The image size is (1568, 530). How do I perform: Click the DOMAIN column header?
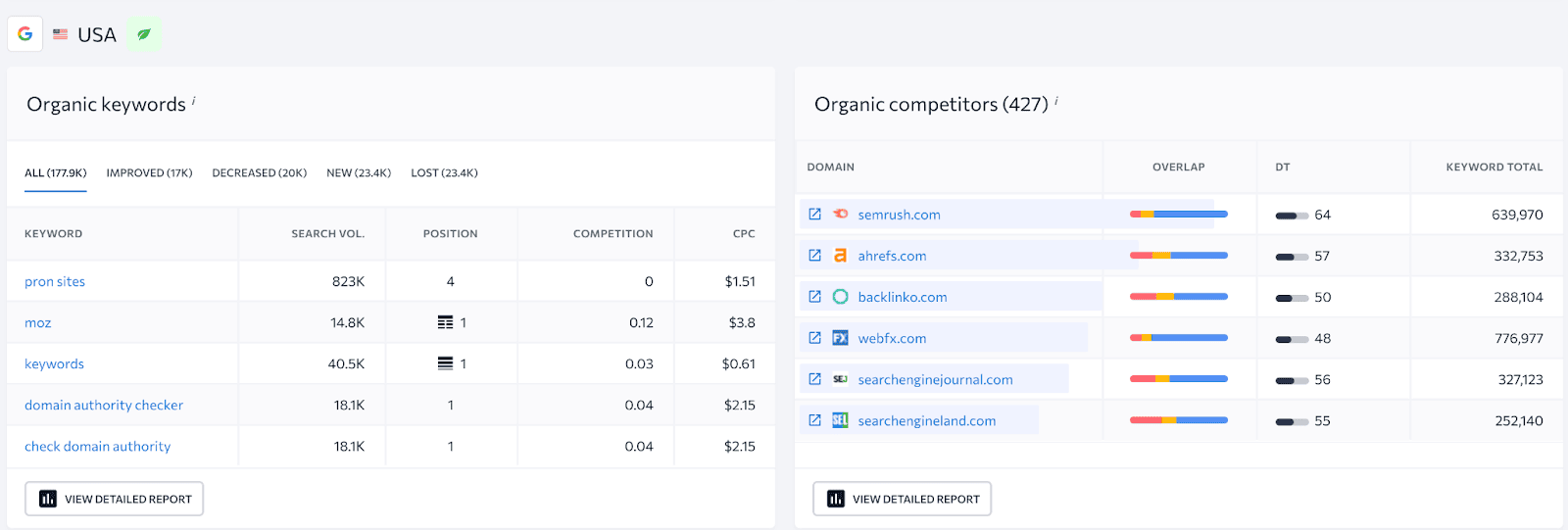click(830, 167)
